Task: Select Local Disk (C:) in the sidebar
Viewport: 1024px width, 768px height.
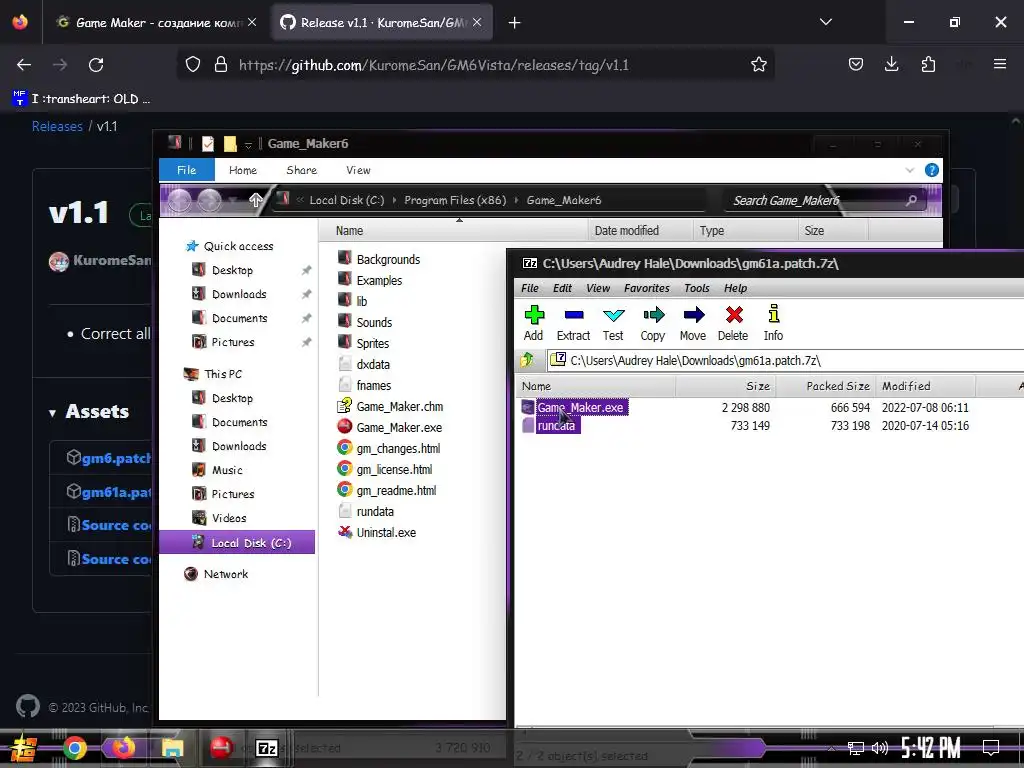Action: [237, 543]
